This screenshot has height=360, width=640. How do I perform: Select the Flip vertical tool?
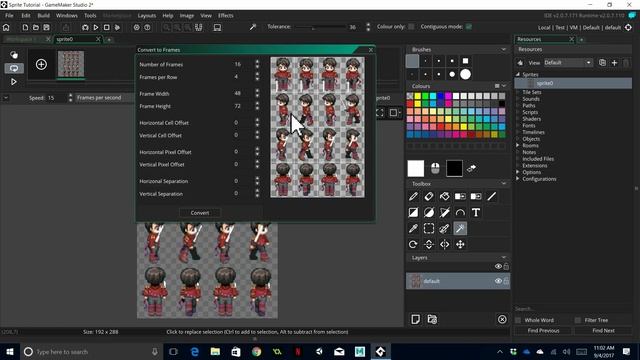[429, 244]
